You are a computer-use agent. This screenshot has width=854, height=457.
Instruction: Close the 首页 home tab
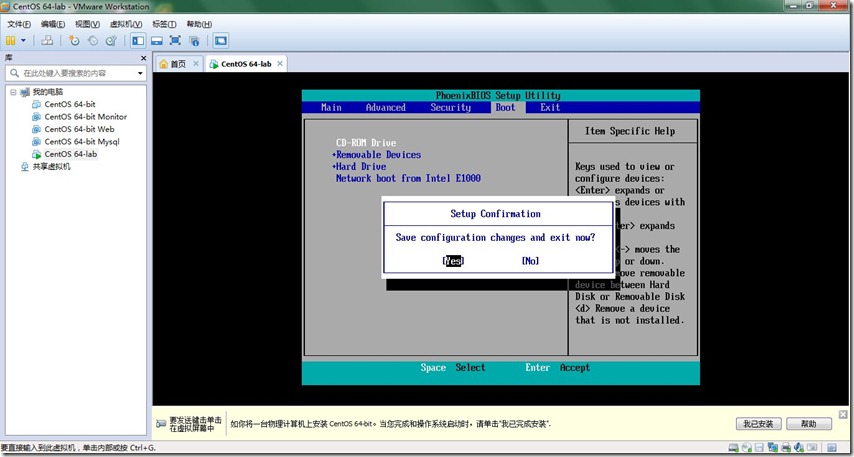(196, 64)
